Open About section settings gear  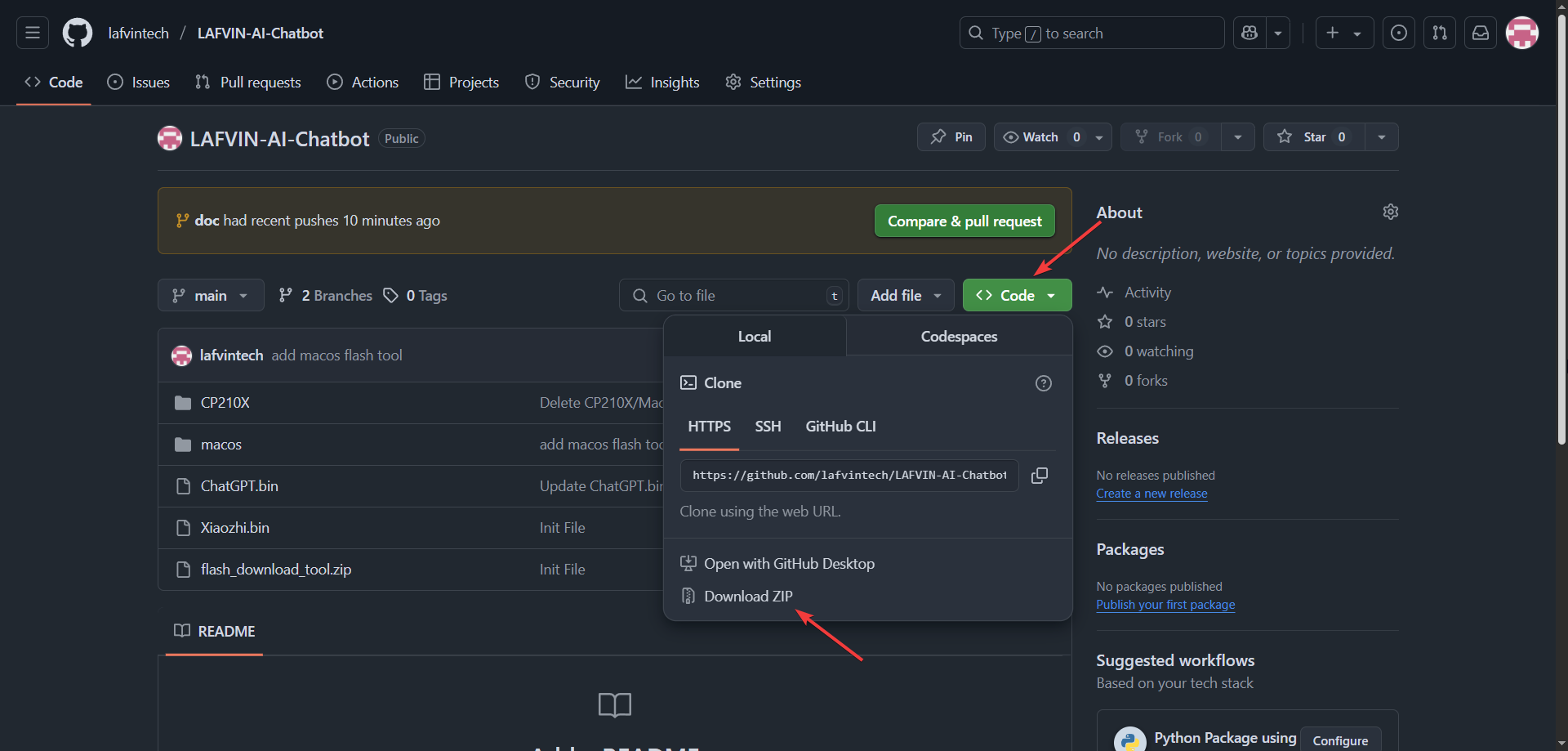click(1391, 212)
